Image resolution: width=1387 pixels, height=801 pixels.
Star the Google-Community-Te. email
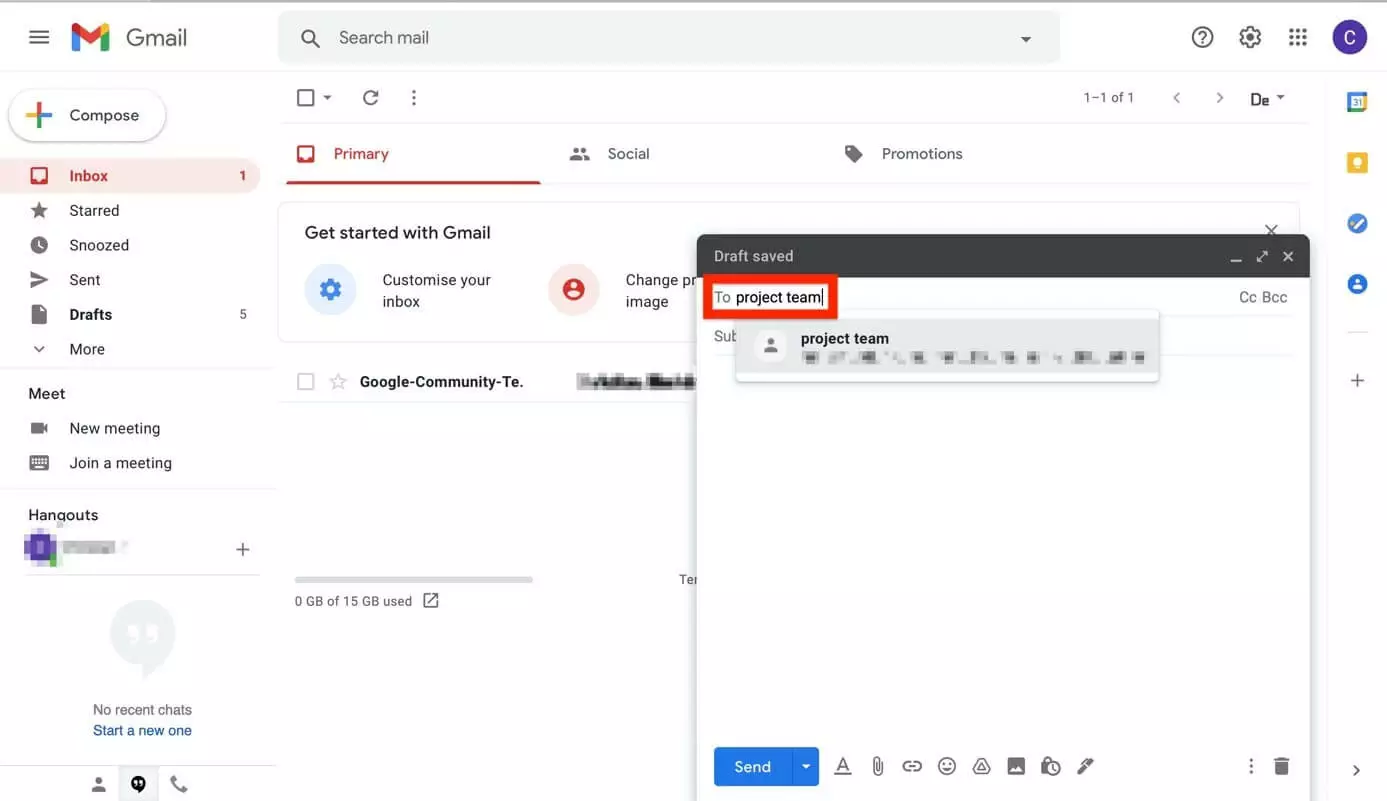pyautogui.click(x=338, y=381)
